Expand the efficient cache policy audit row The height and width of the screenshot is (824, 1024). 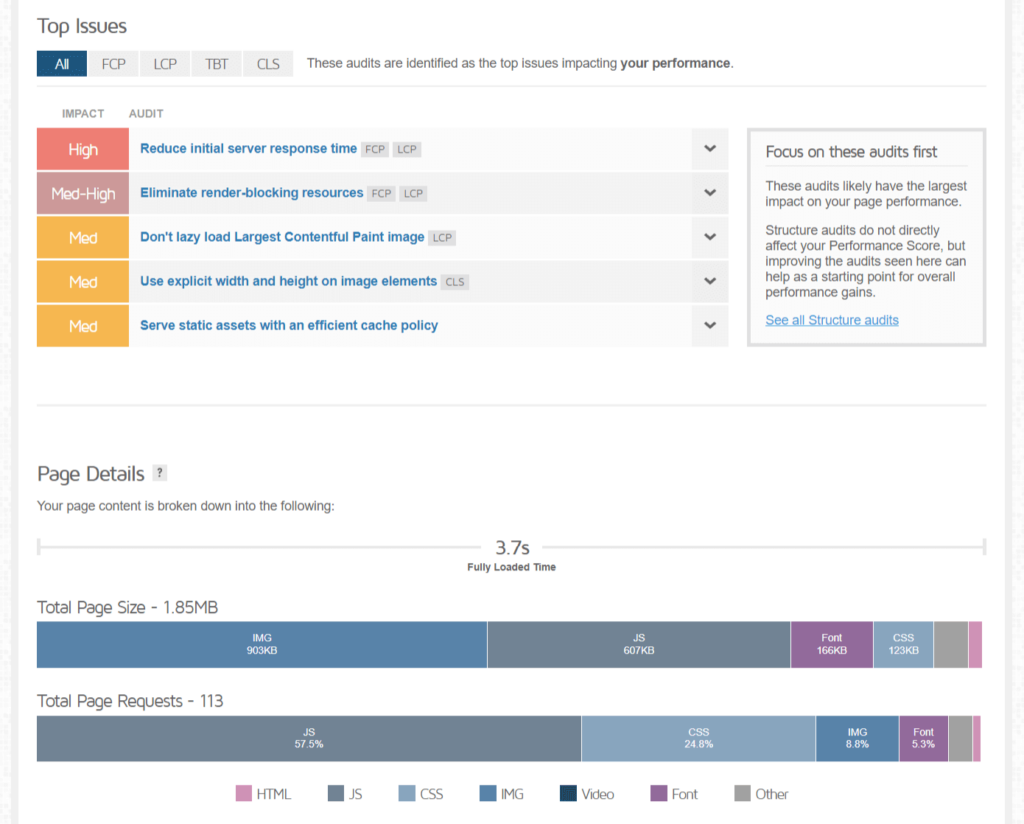click(x=709, y=326)
